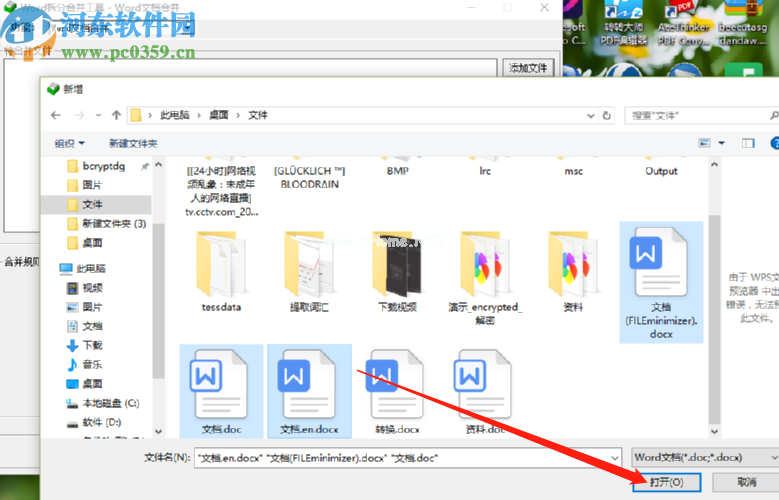Click in the 搜索"文件" search box
Image resolution: width=779 pixels, height=500 pixels.
[690, 116]
